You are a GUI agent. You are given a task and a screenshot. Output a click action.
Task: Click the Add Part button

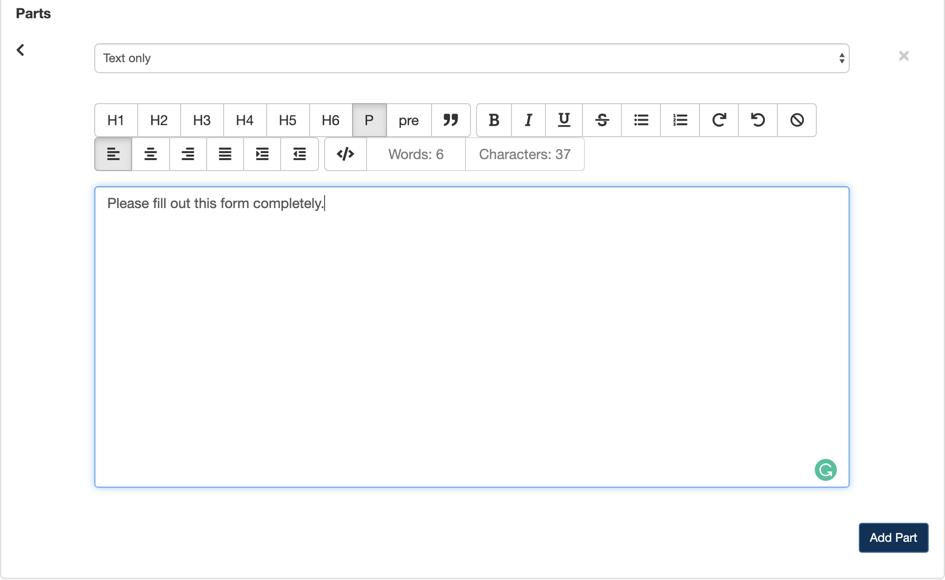893,537
